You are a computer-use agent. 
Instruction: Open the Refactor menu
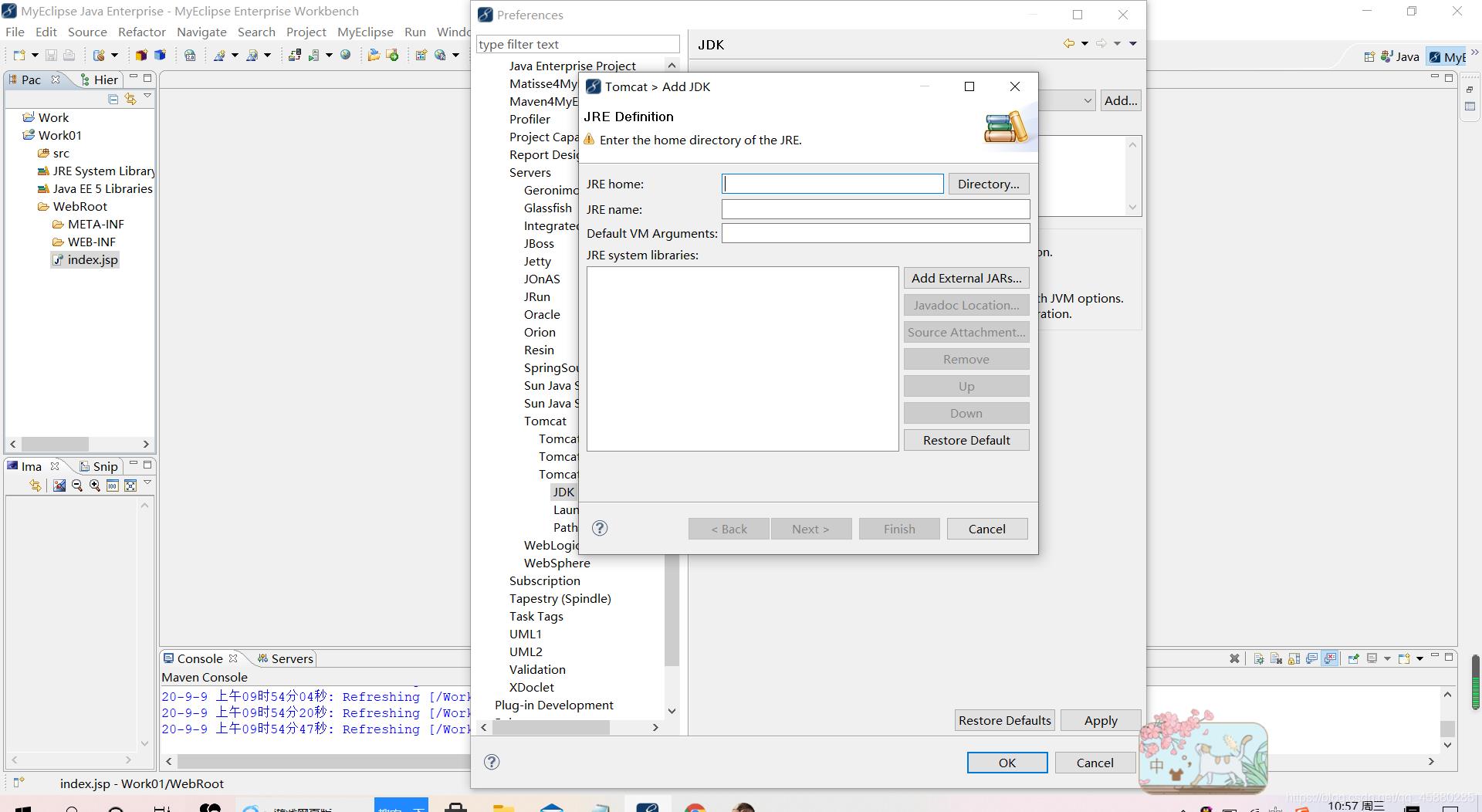click(x=142, y=32)
